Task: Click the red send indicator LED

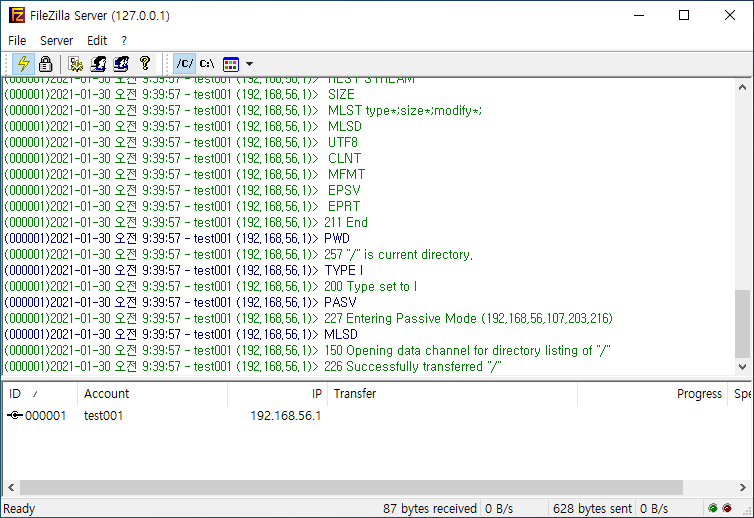Action: click(x=727, y=508)
